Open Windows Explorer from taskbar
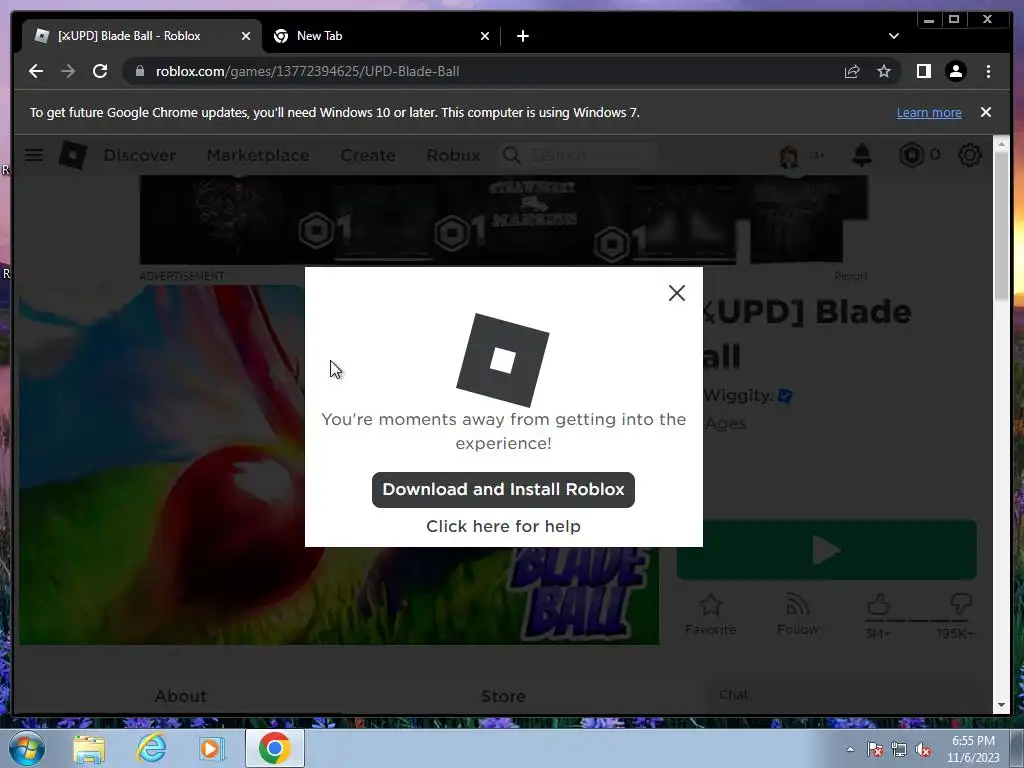 pyautogui.click(x=89, y=748)
